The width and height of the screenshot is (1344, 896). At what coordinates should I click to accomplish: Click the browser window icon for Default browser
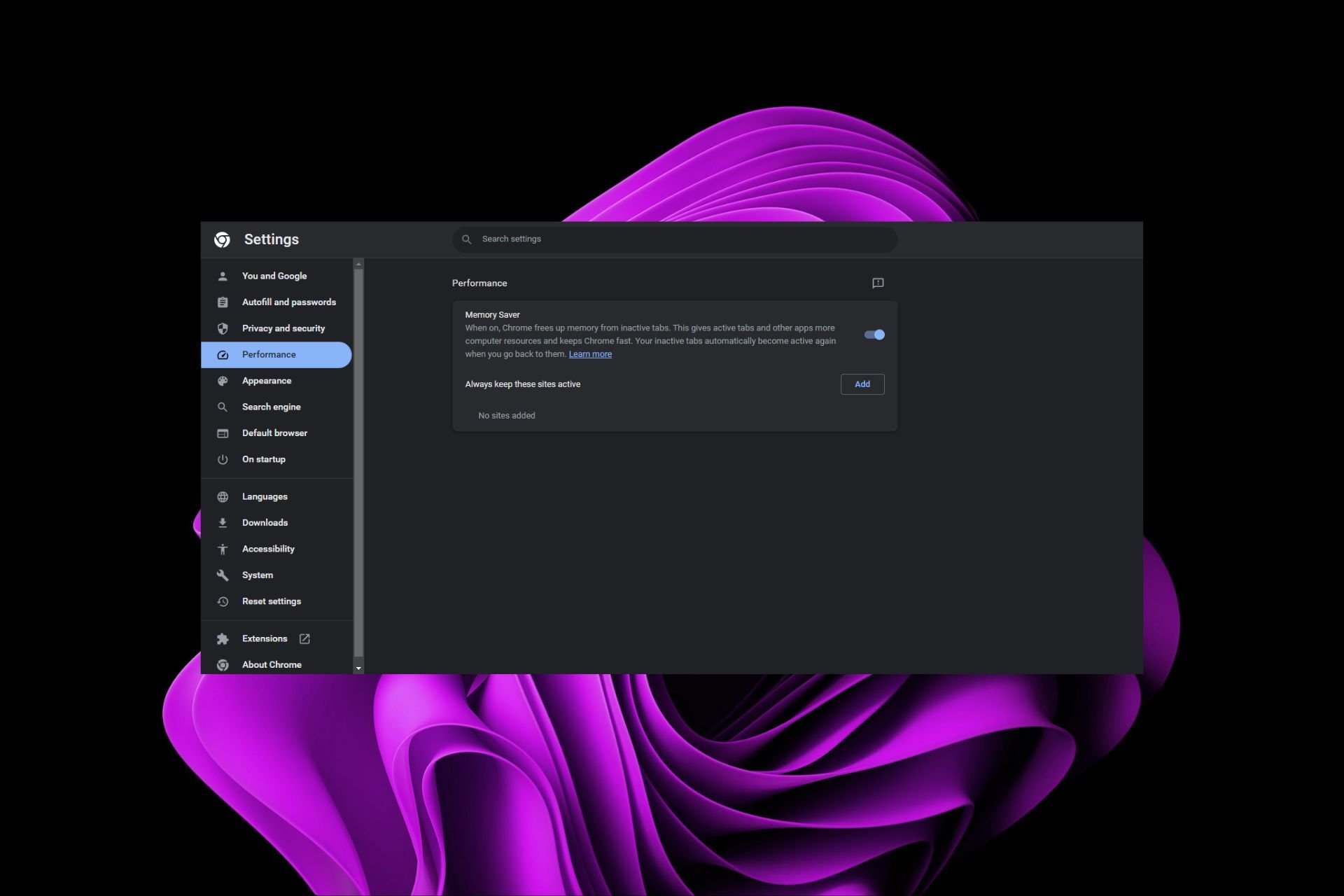tap(223, 433)
